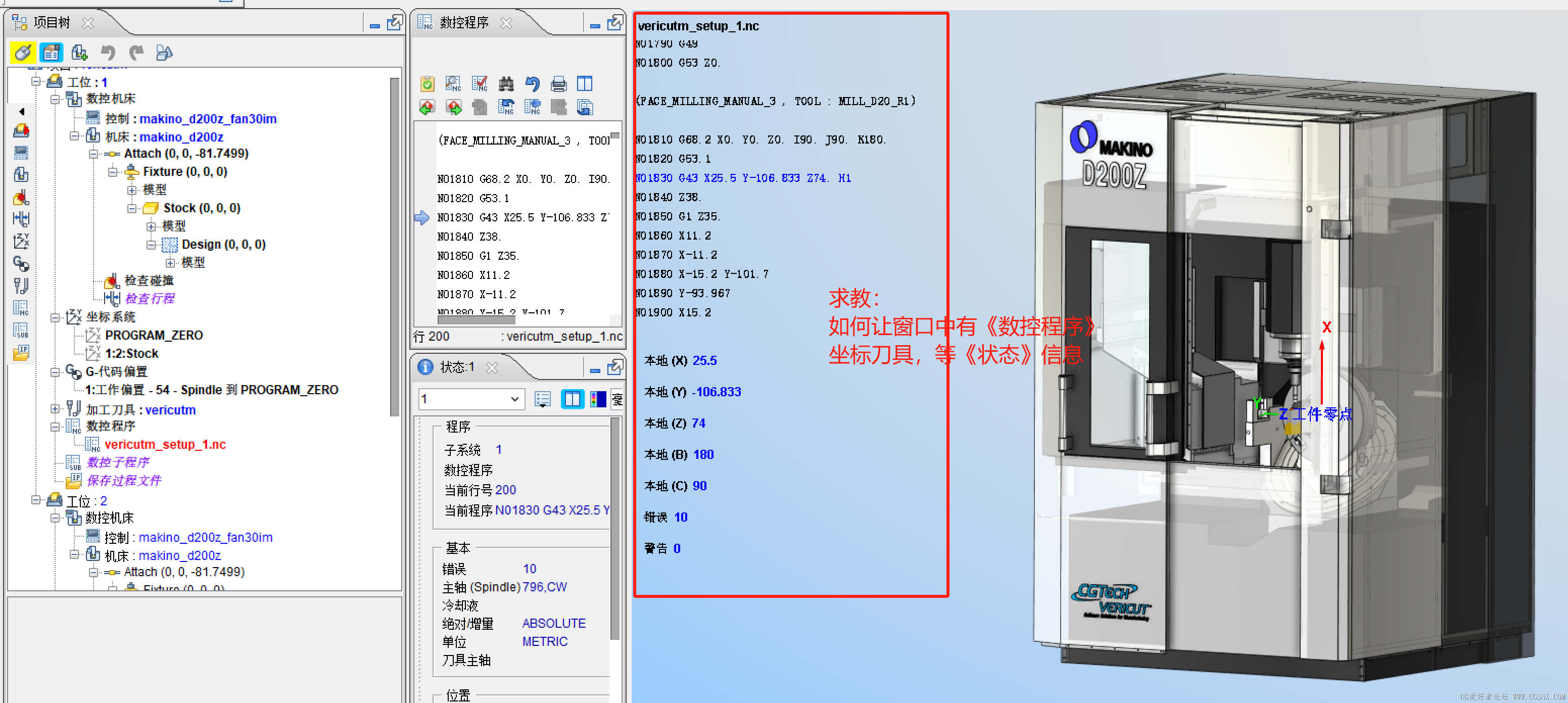The height and width of the screenshot is (703, 1568).
Task: Click the travel limits icon in left sidebar
Action: pos(21,218)
